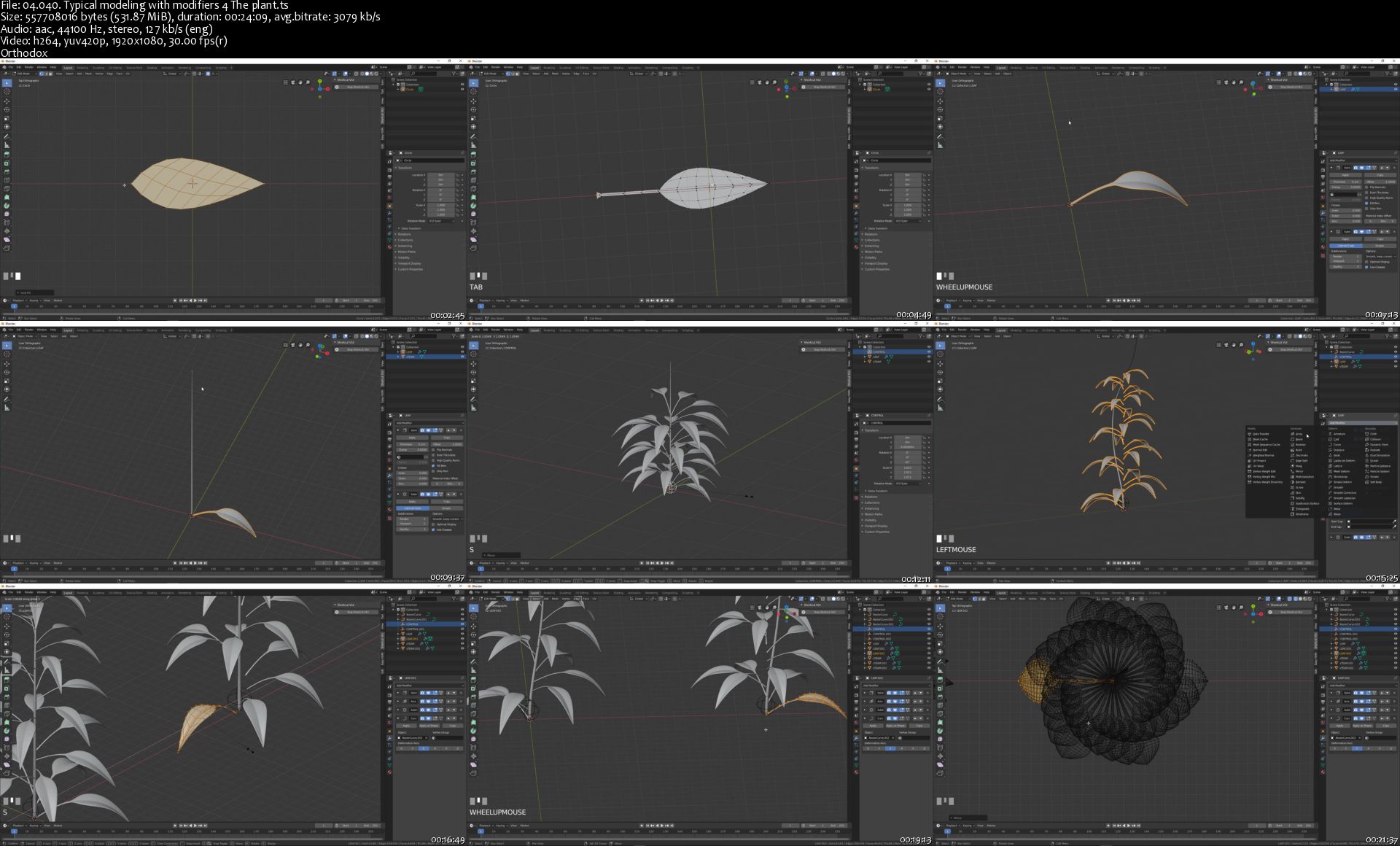This screenshot has width=1400, height=846.
Task: Click Simple subdivision button in 00:09:37 frame
Action: tap(446, 508)
